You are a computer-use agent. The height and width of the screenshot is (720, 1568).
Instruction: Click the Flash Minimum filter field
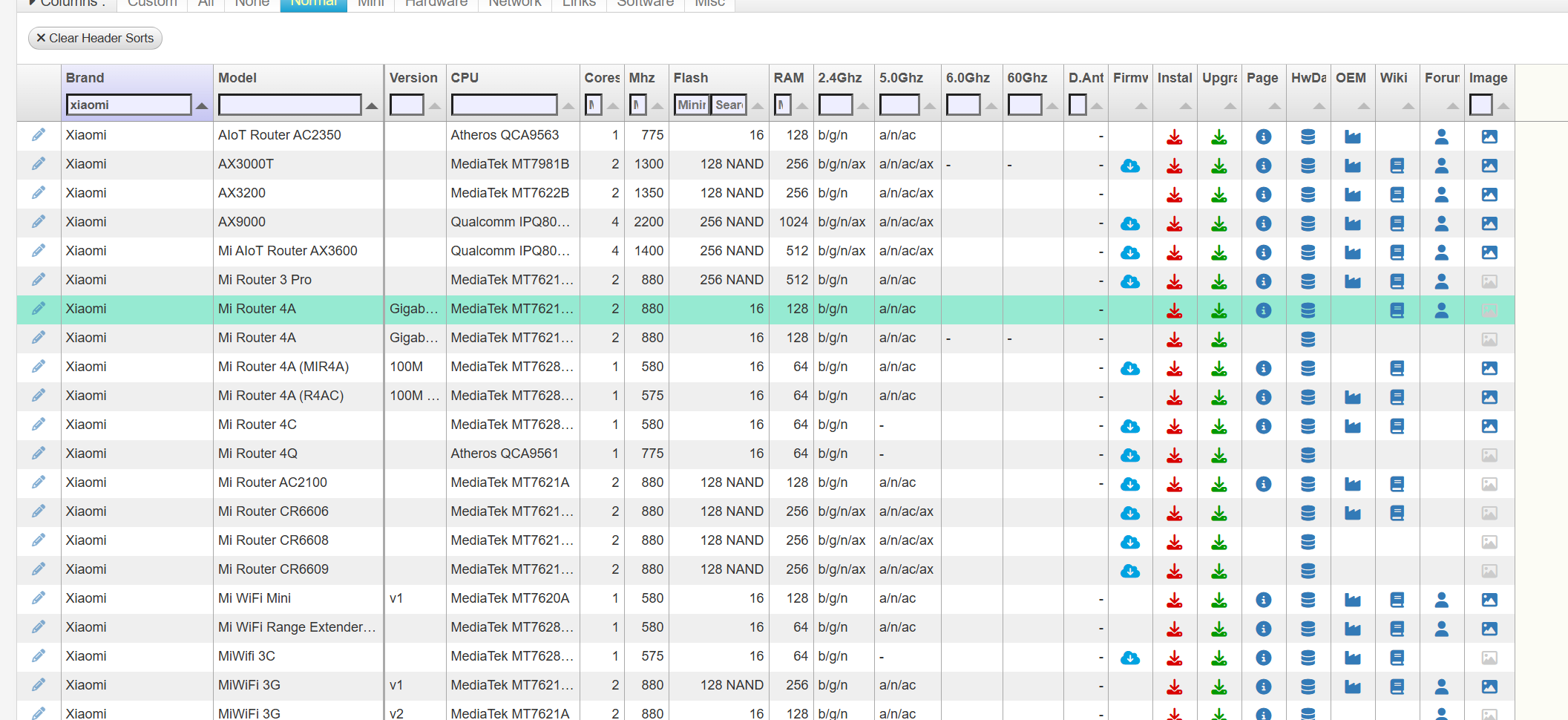[x=692, y=105]
